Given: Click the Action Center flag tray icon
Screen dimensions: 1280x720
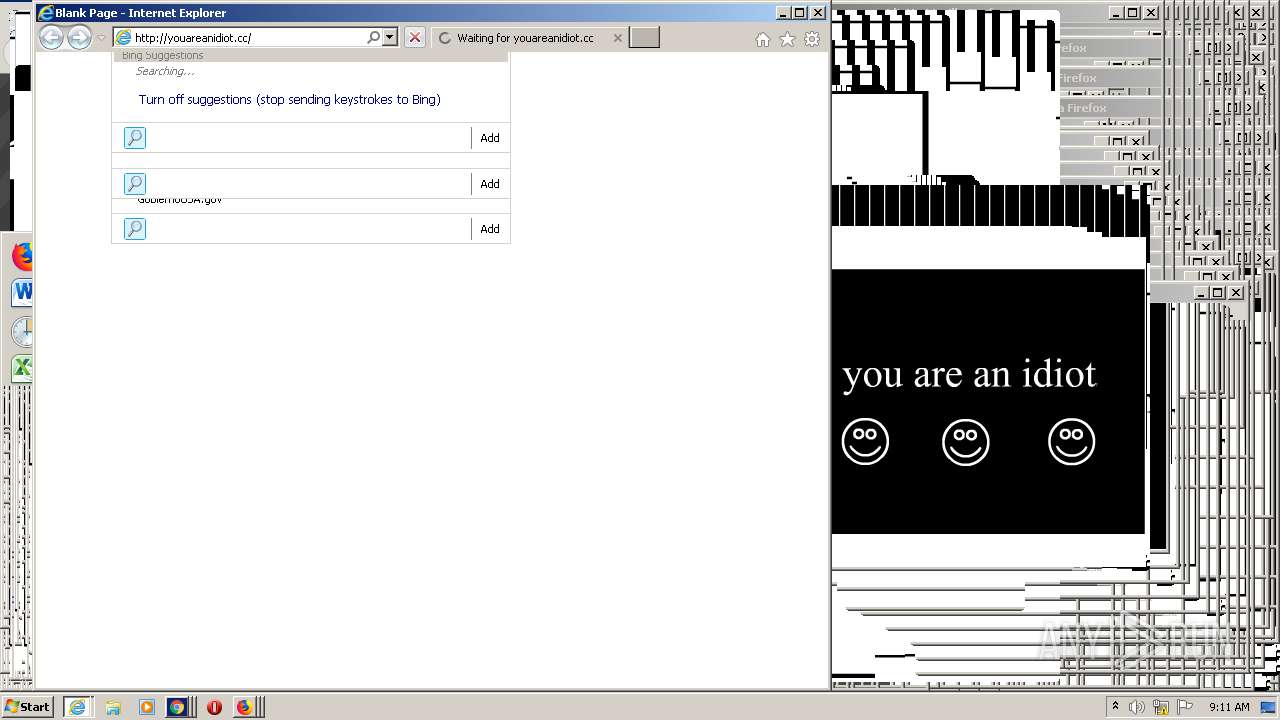Looking at the screenshot, I should coord(1185,707).
